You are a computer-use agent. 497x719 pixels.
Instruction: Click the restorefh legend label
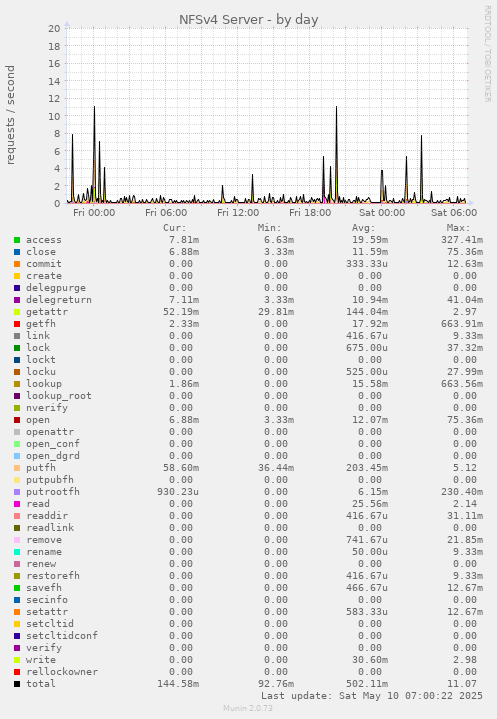point(53,575)
